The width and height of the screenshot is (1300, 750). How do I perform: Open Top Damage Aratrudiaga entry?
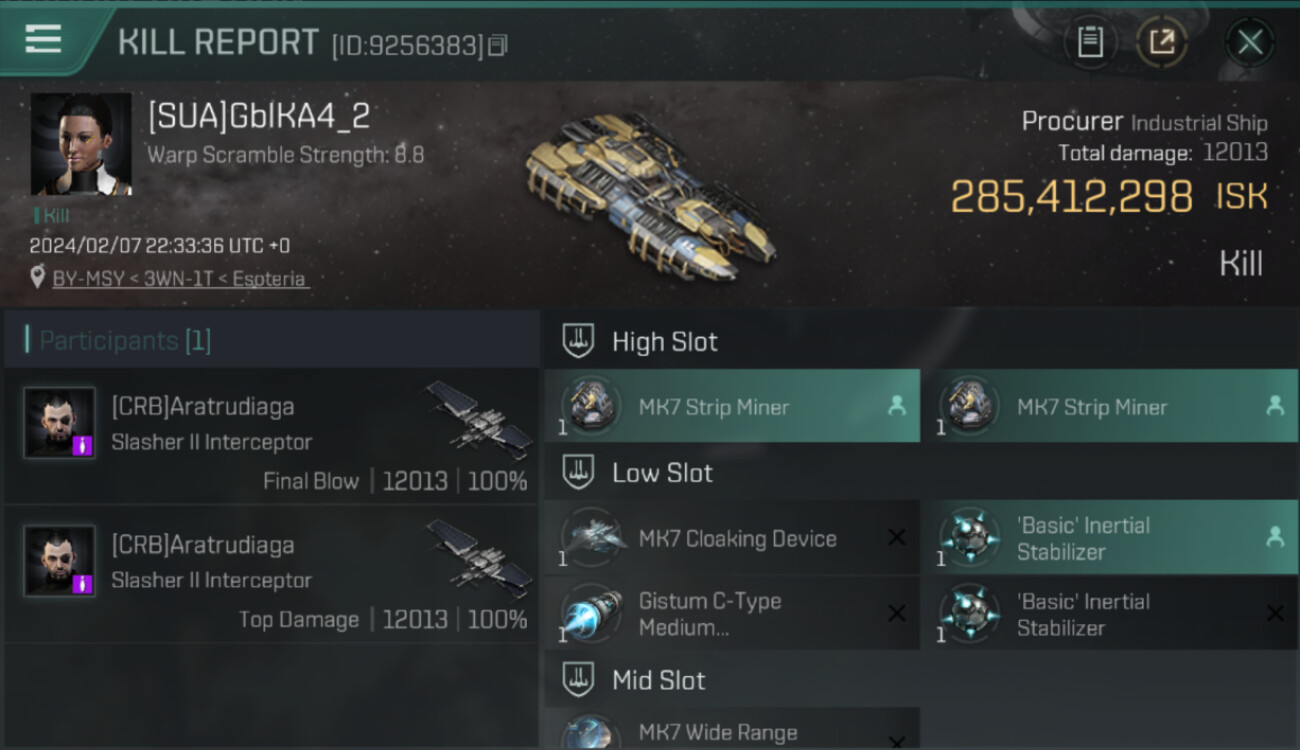[271, 574]
